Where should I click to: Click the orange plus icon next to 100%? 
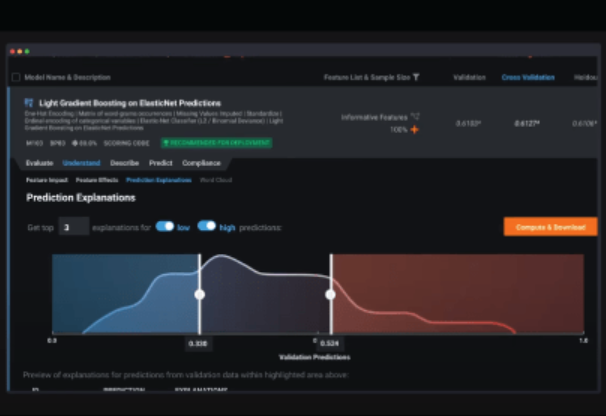point(414,130)
